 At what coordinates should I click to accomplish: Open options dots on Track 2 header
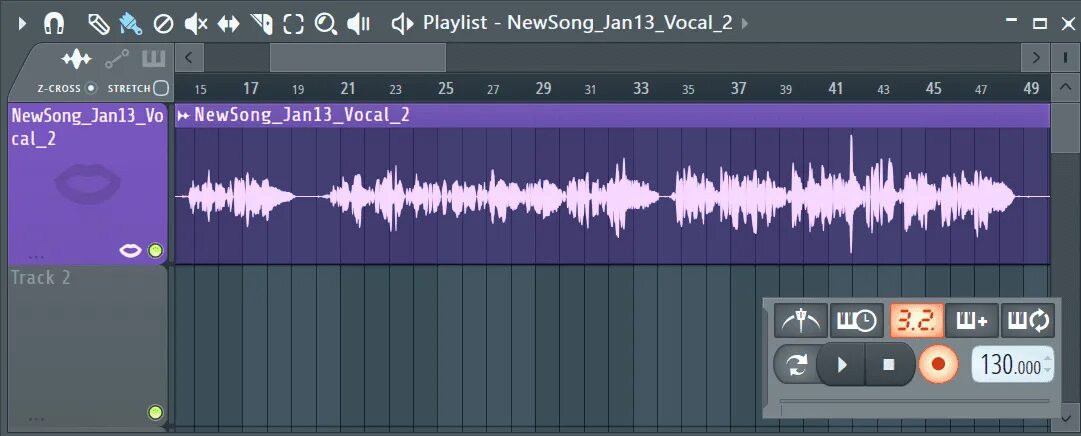click(x=37, y=419)
